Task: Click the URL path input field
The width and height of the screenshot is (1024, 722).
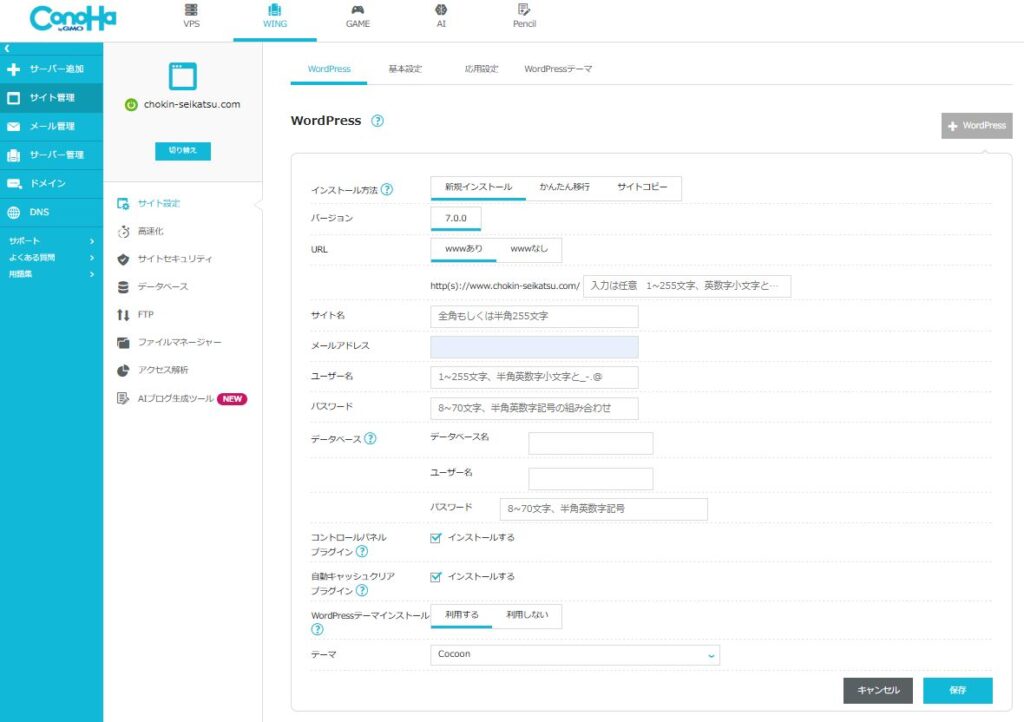Action: [687, 287]
